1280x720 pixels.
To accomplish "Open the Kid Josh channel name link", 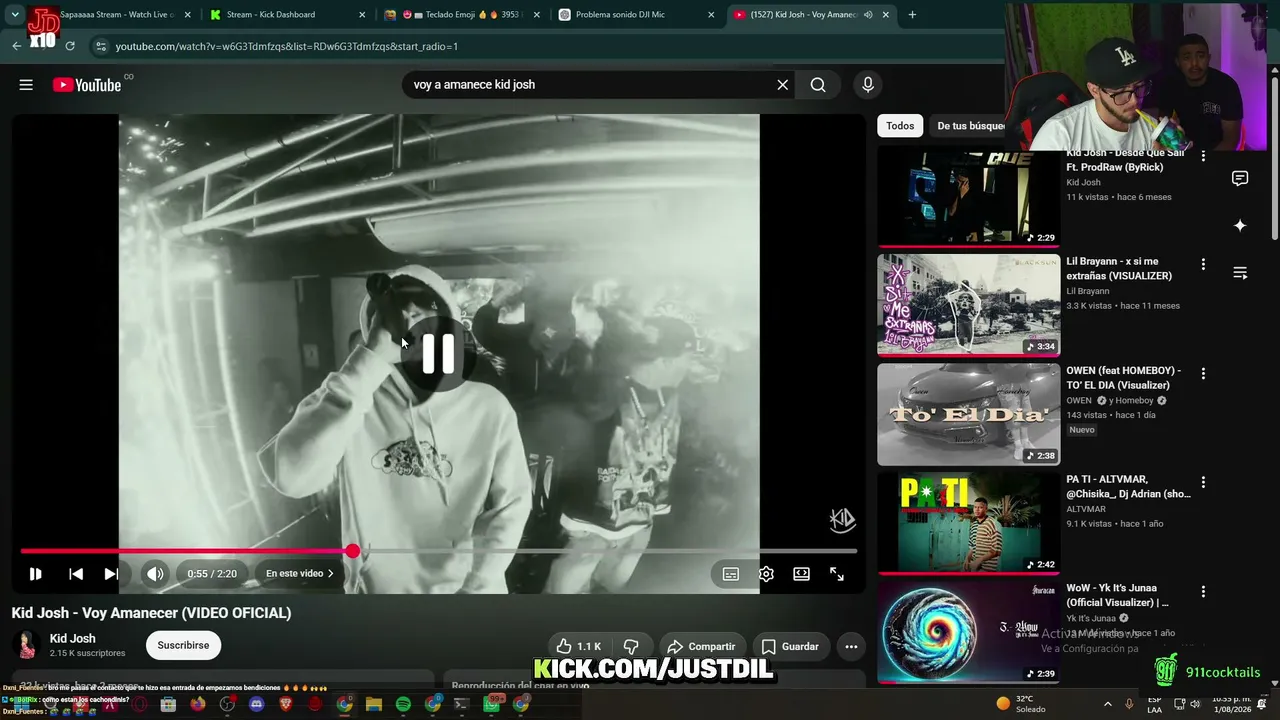I will [73, 639].
